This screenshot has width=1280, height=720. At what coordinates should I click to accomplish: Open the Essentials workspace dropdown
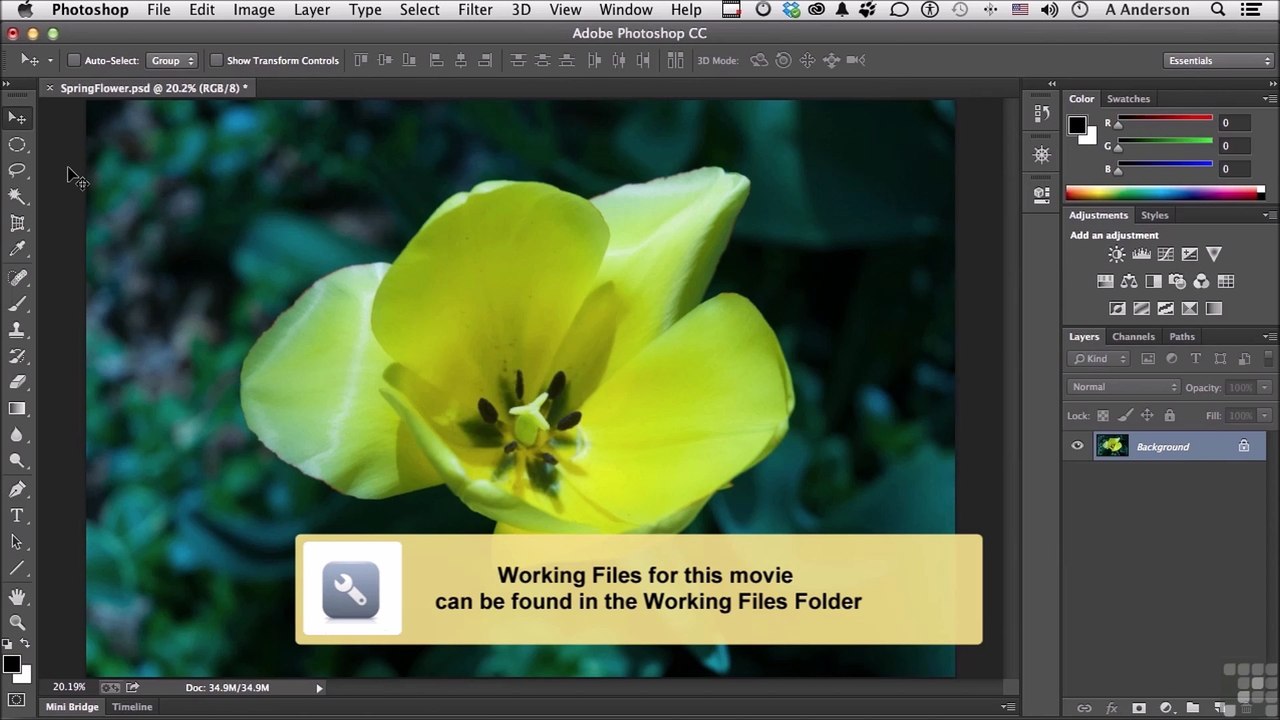pyautogui.click(x=1219, y=60)
